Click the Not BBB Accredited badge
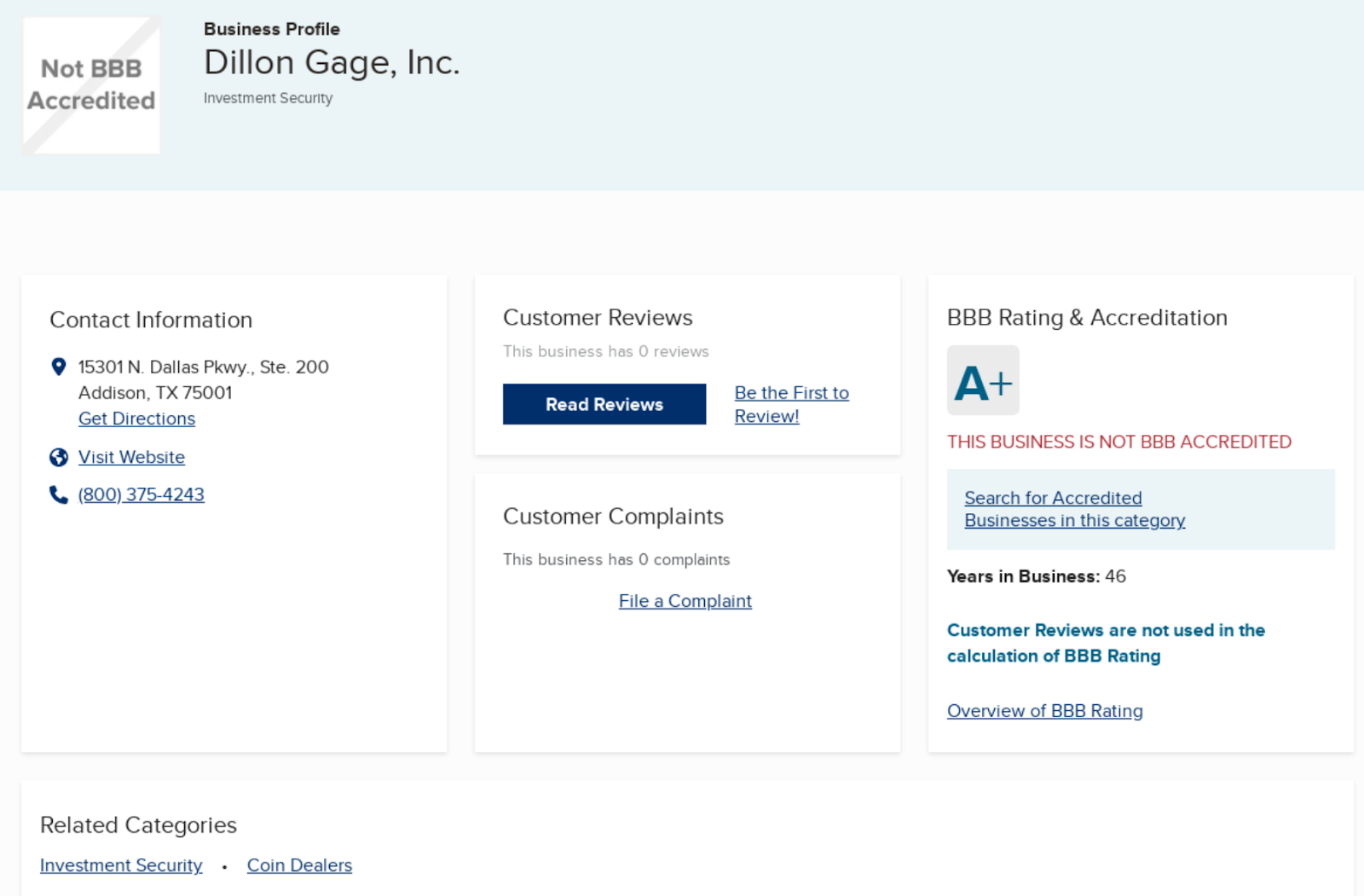Image resolution: width=1364 pixels, height=896 pixels. pos(91,85)
